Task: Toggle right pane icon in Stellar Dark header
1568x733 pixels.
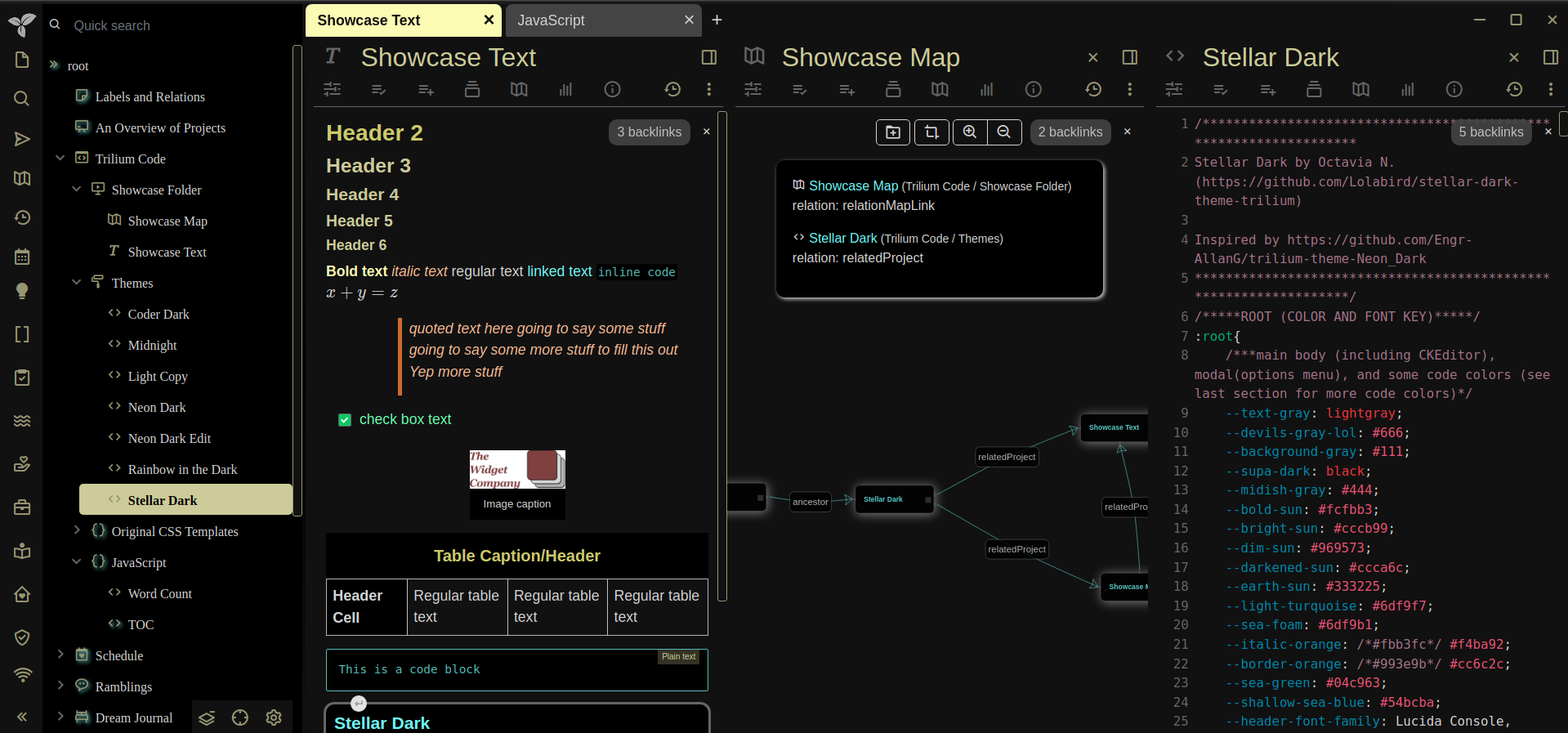Action: [x=1550, y=57]
